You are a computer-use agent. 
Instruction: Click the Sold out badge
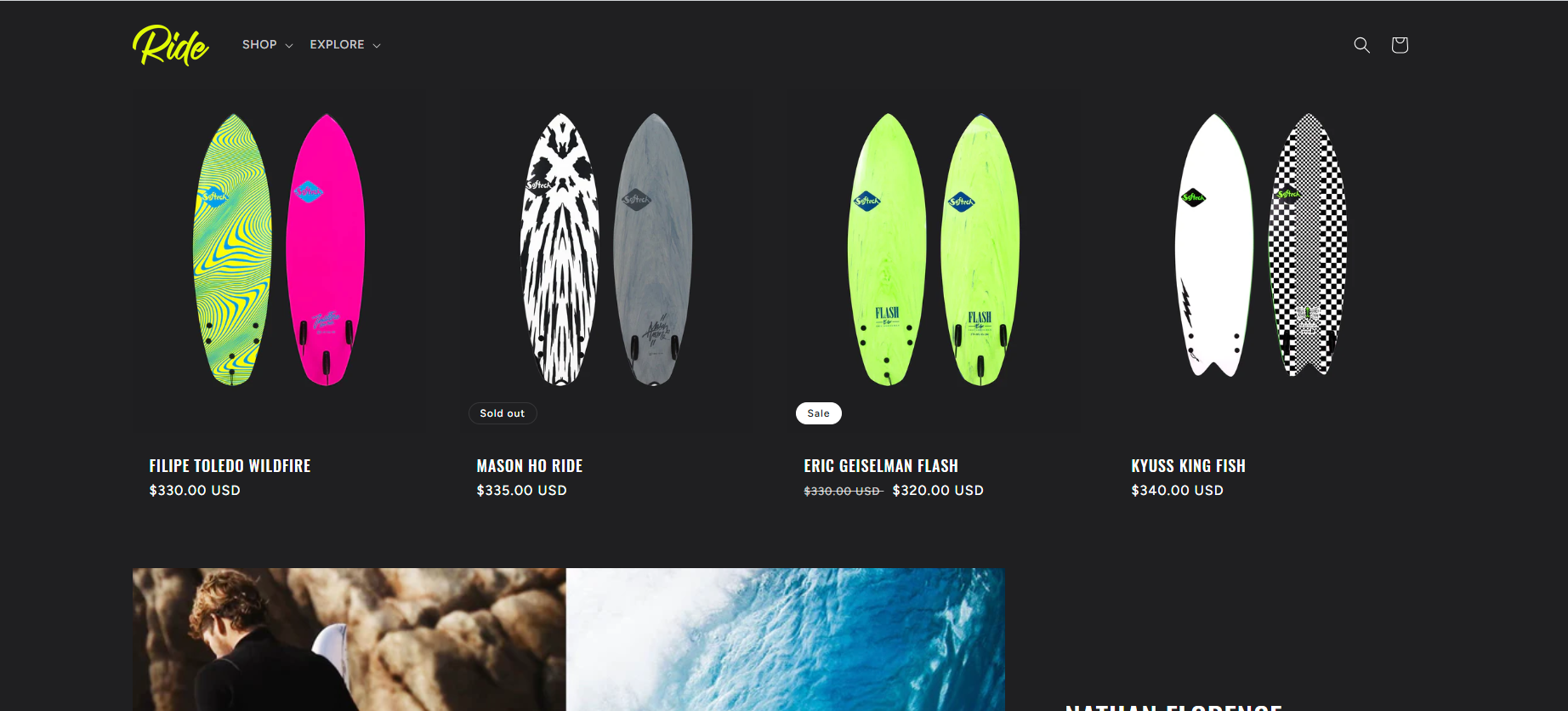point(503,413)
